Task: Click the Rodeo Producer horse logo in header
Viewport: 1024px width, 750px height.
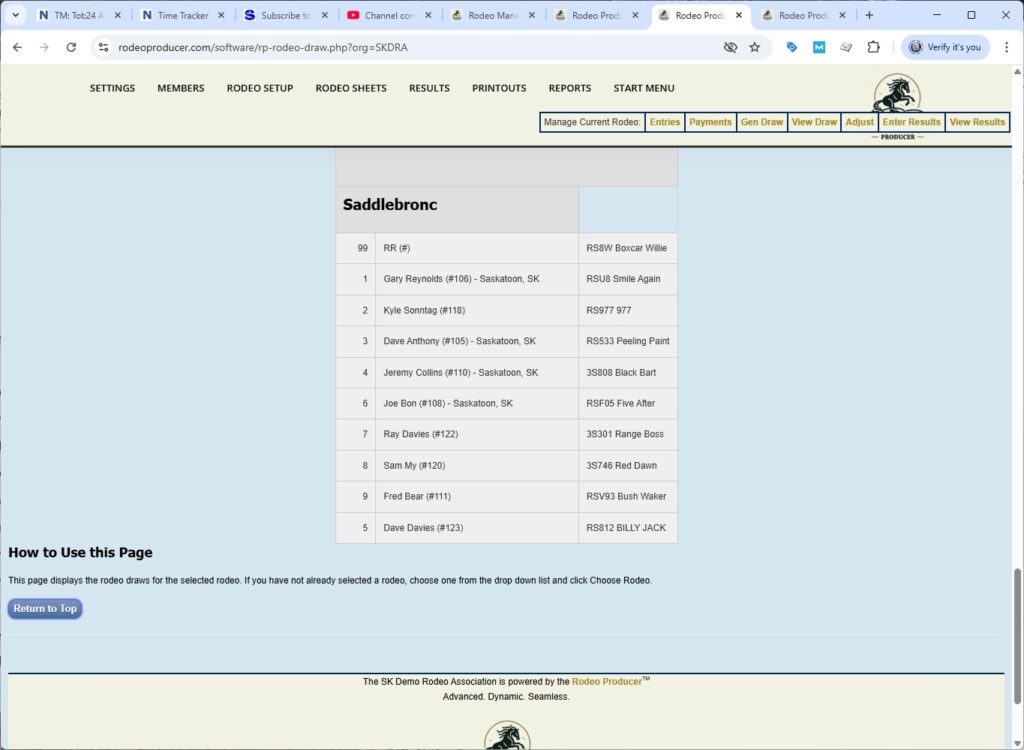Action: coord(897,95)
